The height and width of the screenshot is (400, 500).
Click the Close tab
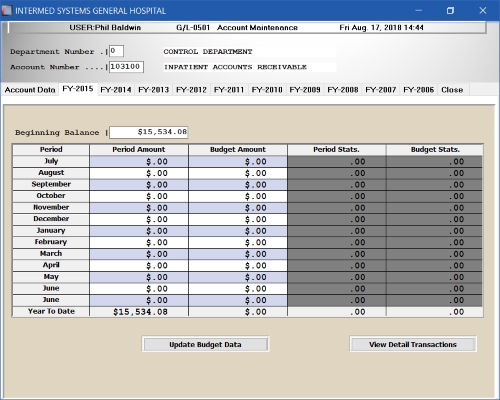coord(452,90)
